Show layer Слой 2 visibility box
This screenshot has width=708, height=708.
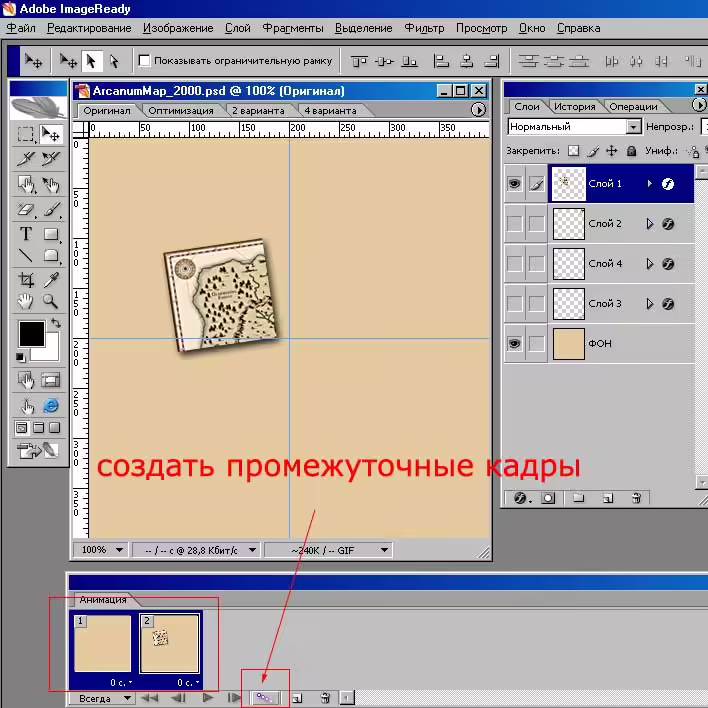point(514,224)
